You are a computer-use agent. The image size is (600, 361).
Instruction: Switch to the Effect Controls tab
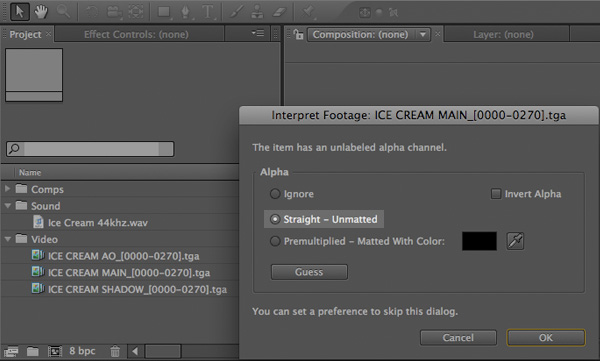coord(136,34)
